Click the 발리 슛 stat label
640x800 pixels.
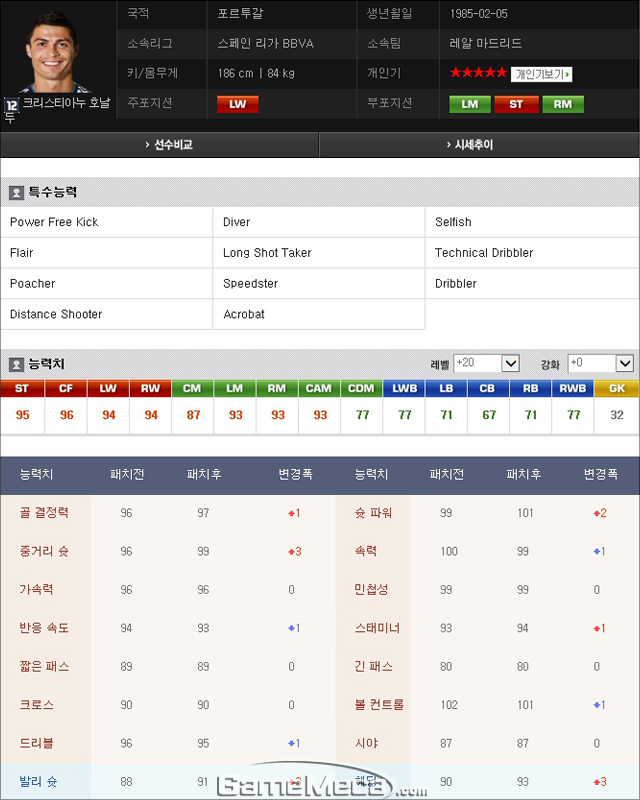click(38, 781)
